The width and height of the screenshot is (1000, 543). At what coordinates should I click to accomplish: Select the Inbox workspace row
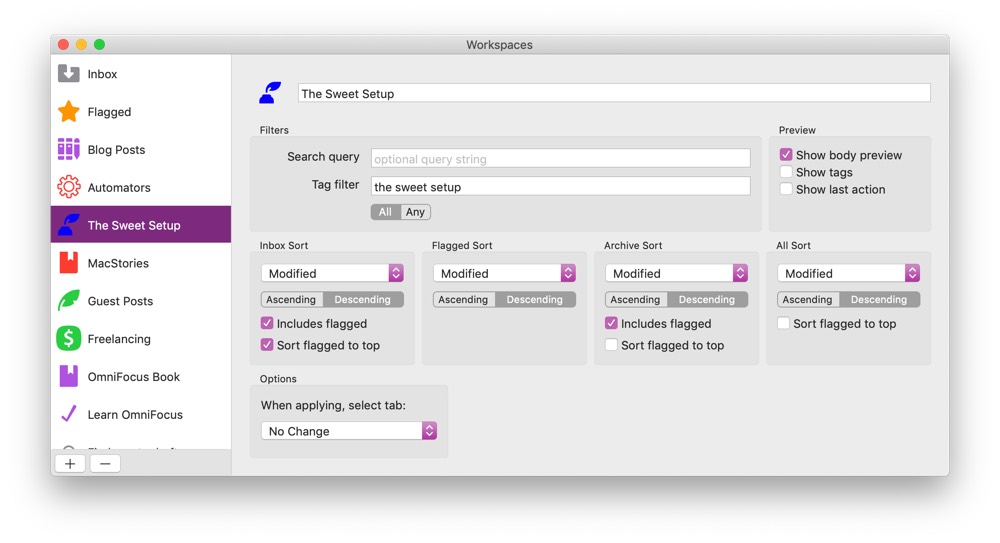point(141,74)
